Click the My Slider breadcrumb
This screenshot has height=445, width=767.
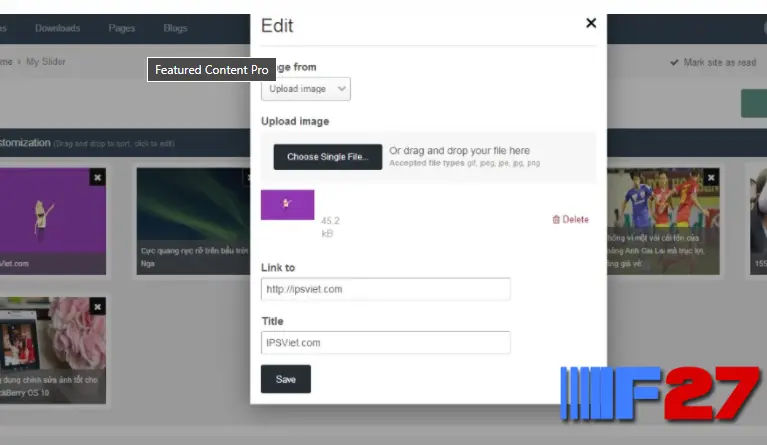tap(47, 62)
